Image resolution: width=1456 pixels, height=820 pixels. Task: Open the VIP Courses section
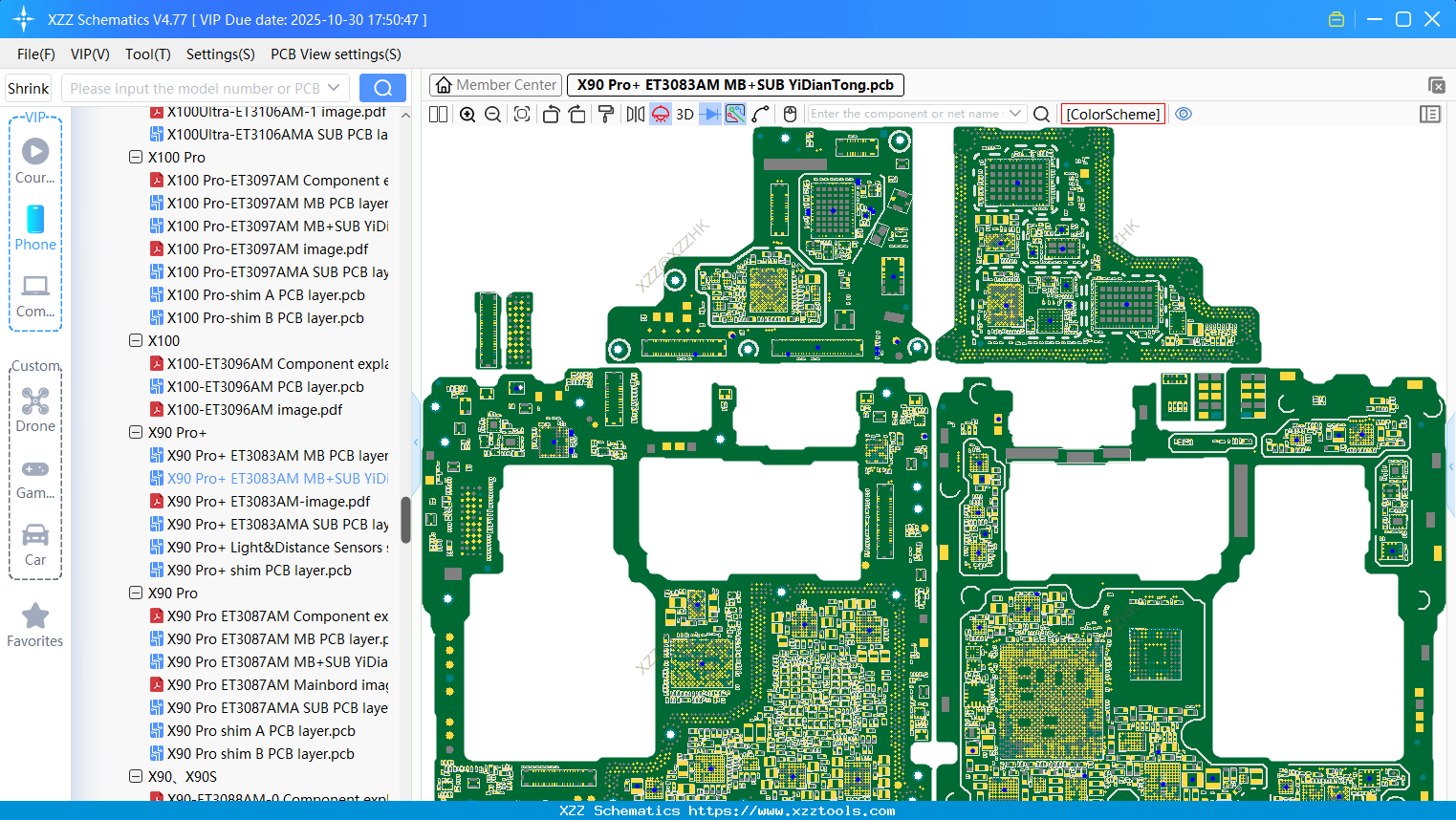35,160
